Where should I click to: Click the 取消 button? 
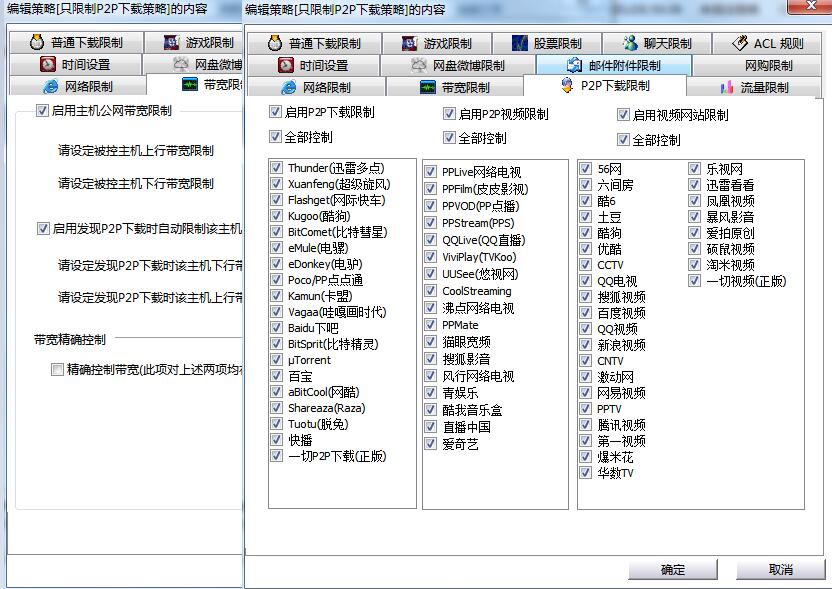(781, 570)
